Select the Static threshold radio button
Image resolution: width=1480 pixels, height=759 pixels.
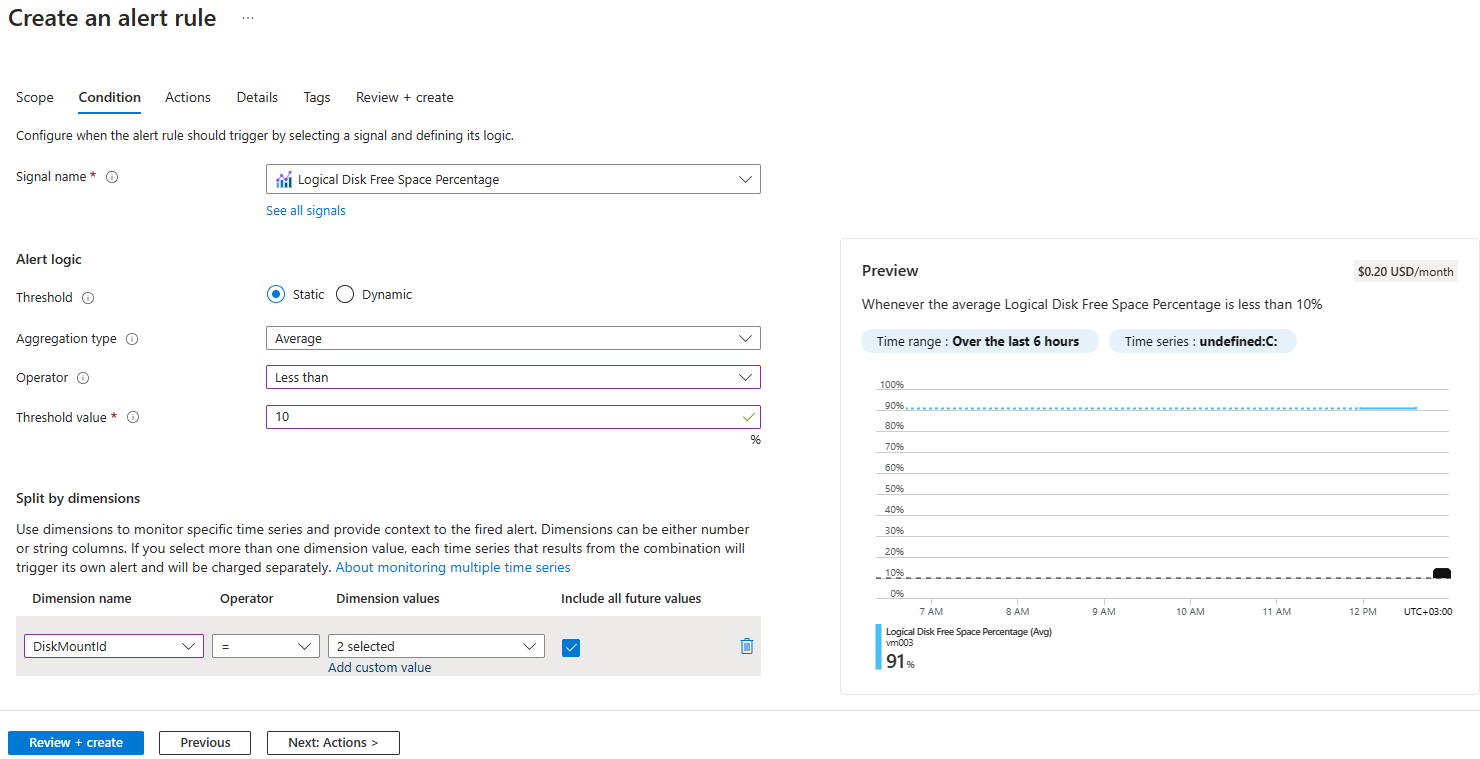pyautogui.click(x=276, y=294)
